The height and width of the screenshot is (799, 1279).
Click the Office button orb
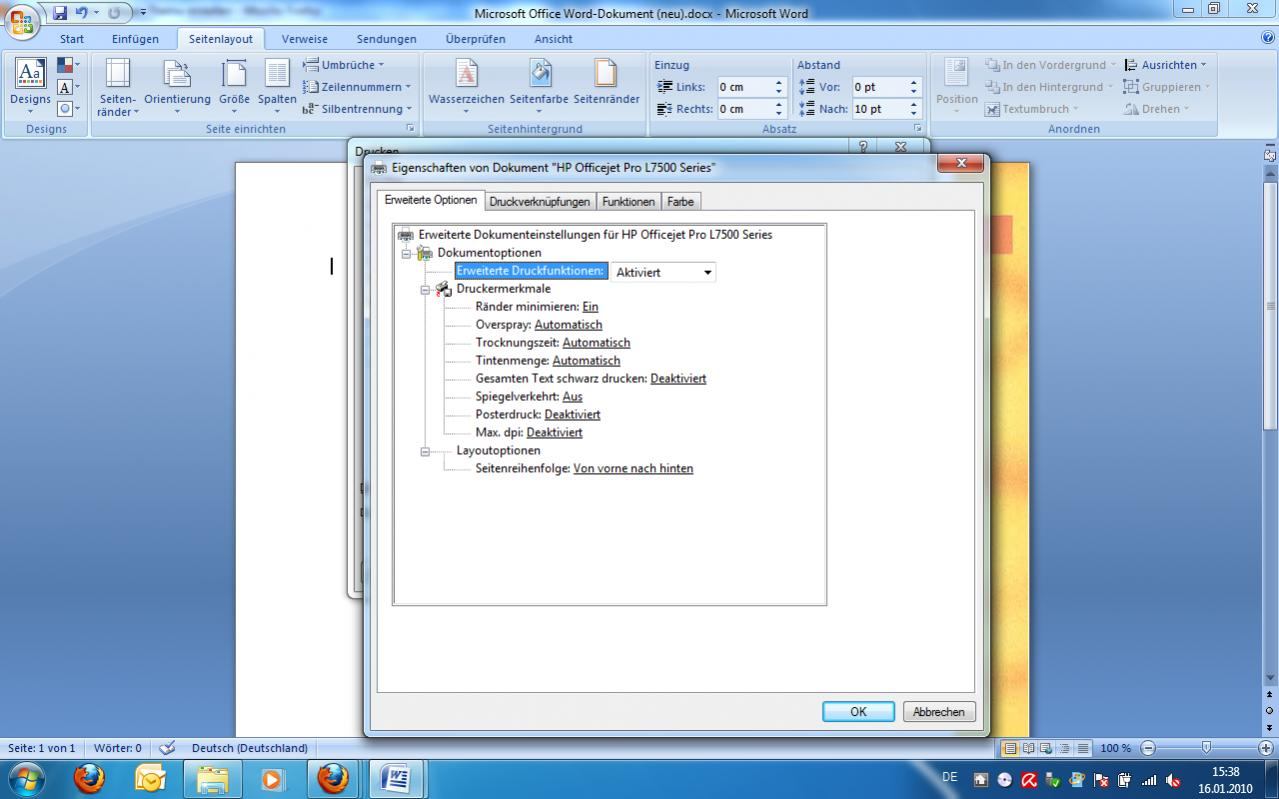coord(23,22)
